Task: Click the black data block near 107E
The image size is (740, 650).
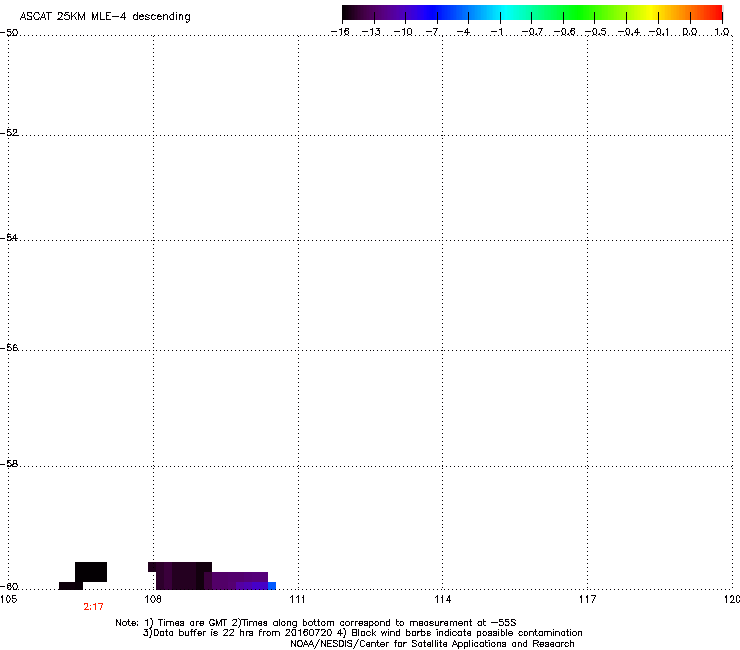Action: tap(91, 572)
